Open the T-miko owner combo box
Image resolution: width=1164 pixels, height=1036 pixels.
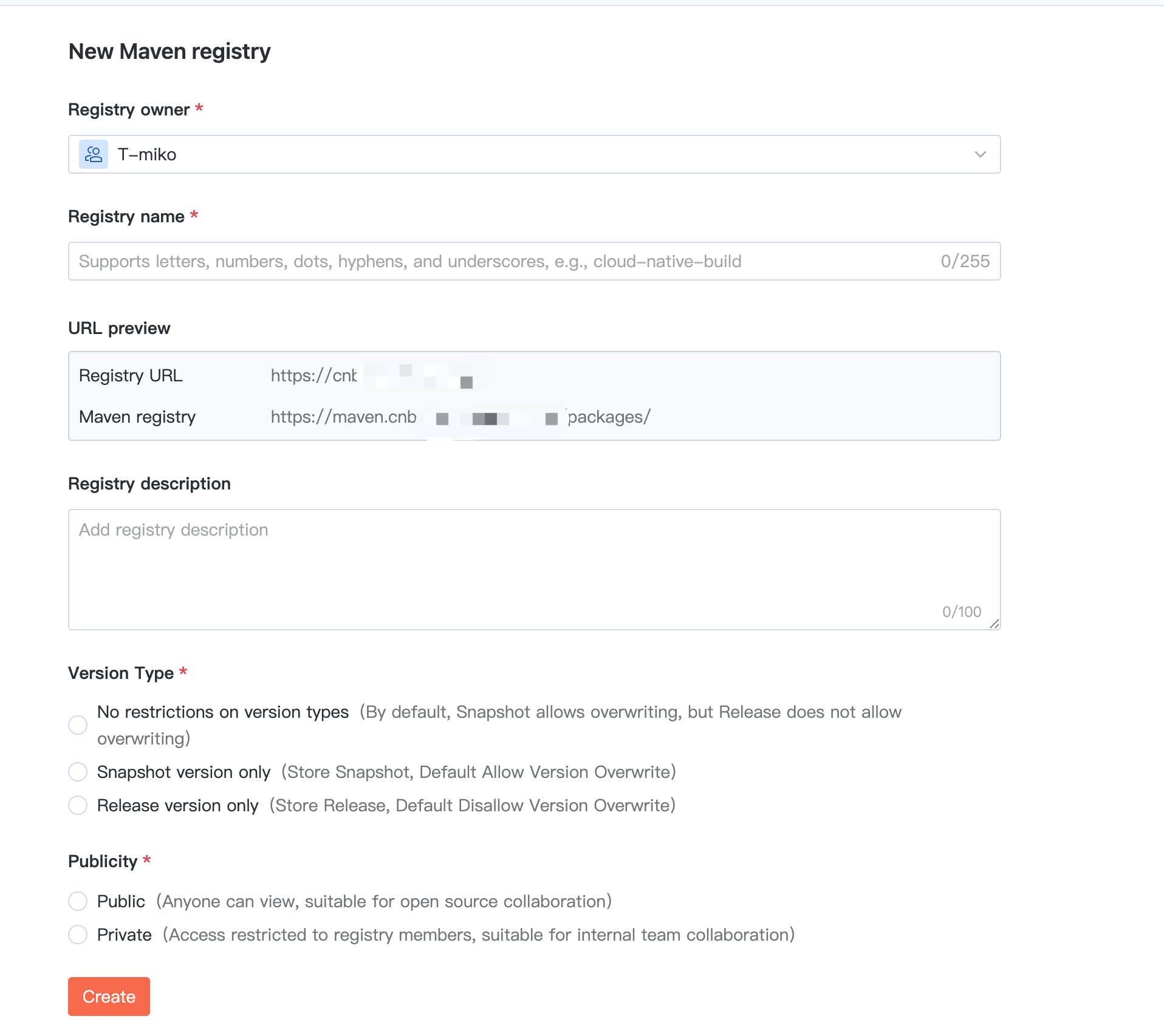click(533, 154)
